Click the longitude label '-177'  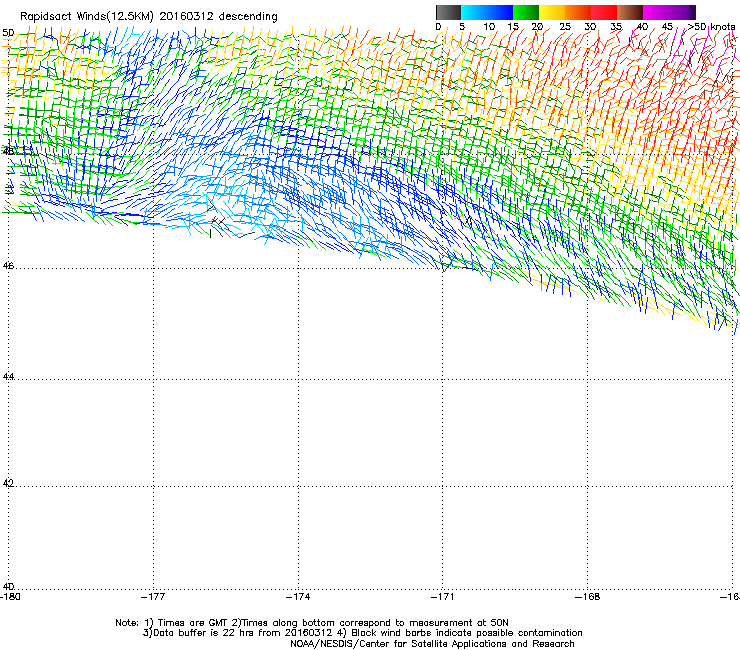pos(153,597)
